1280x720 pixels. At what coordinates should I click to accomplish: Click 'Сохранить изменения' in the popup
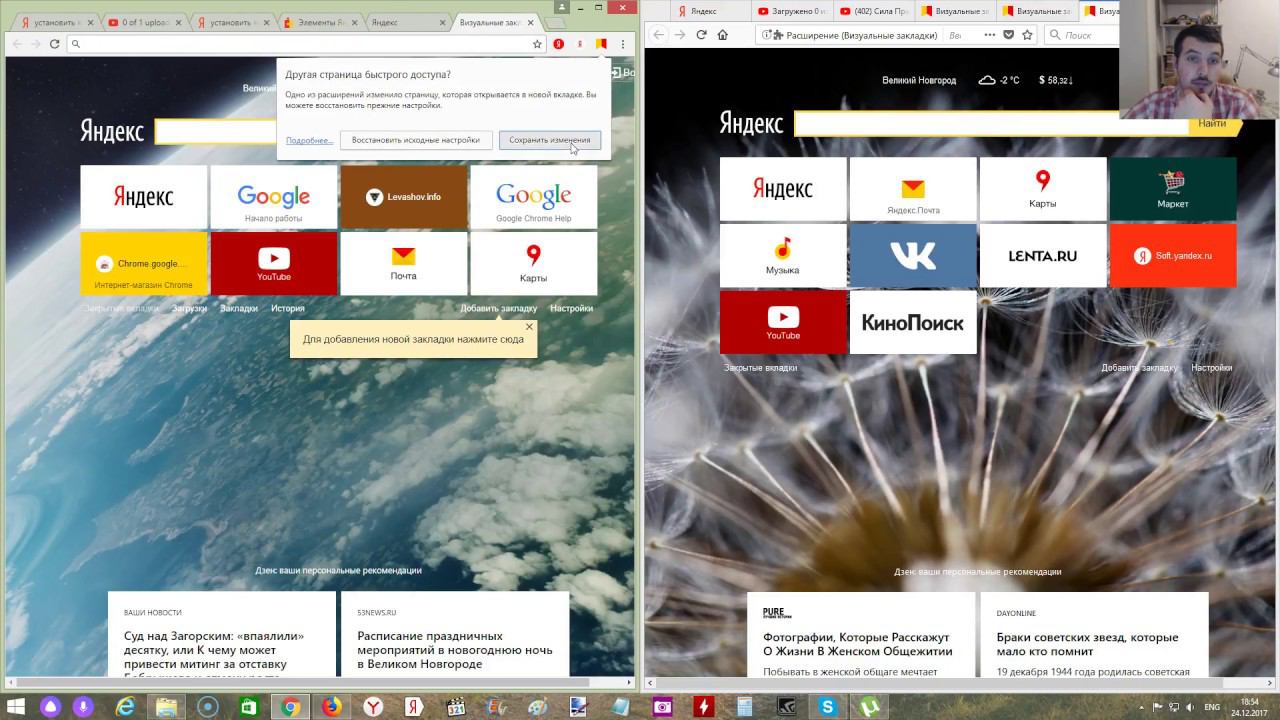(x=549, y=140)
